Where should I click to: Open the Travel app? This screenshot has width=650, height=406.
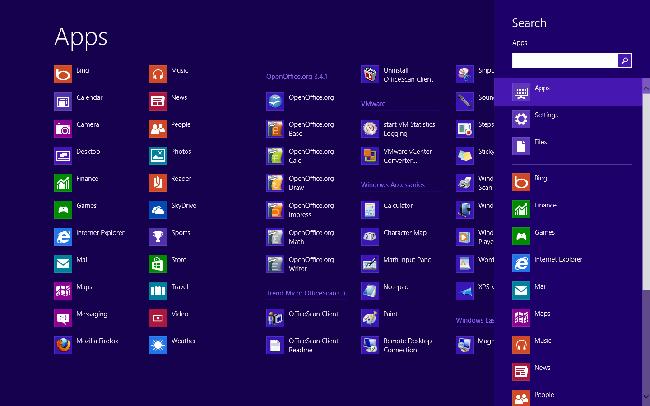pos(158,291)
